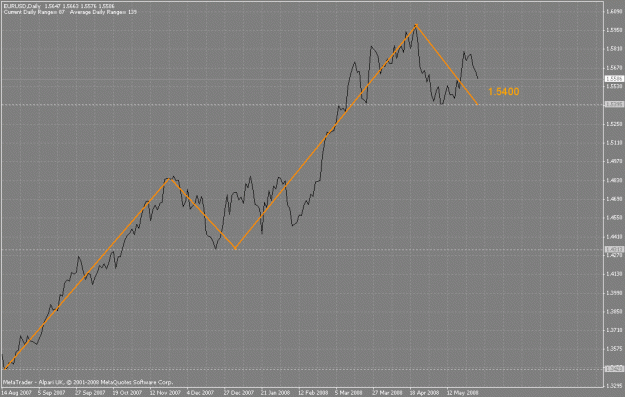Click price axis label 1.5670
The image size is (625, 397).
(x=614, y=68)
